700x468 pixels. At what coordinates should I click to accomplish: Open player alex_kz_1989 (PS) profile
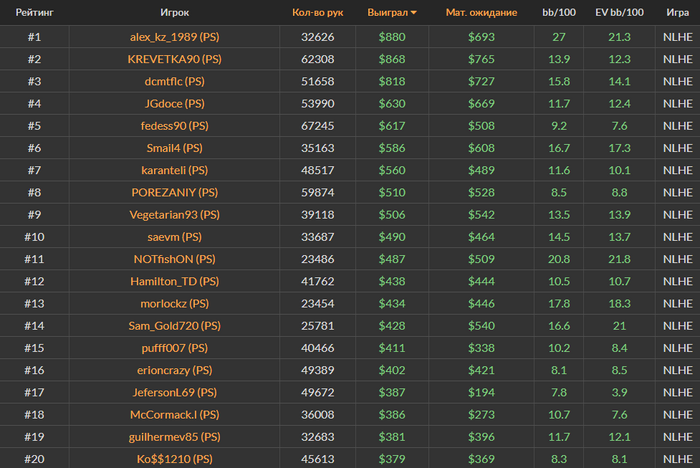point(175,37)
